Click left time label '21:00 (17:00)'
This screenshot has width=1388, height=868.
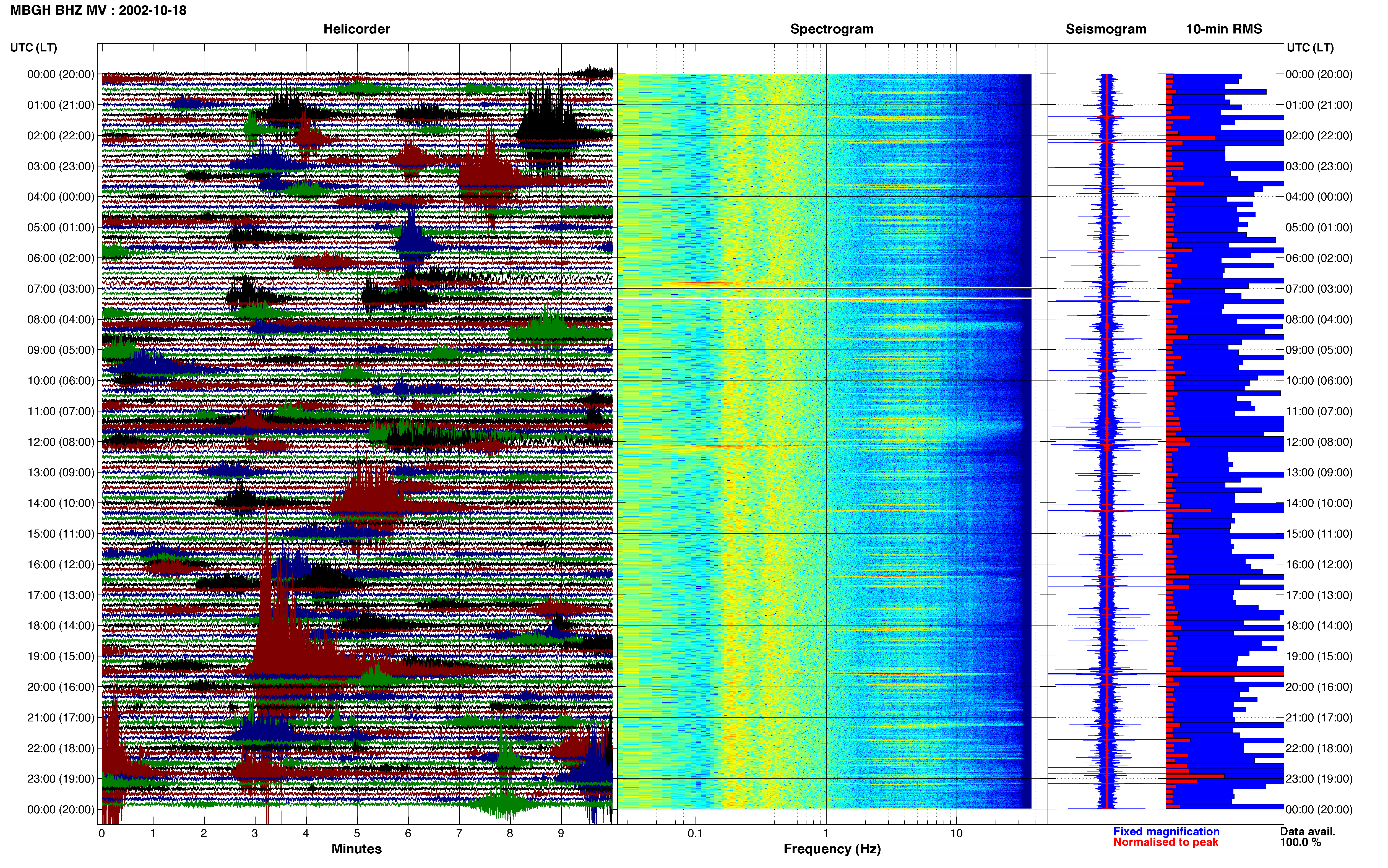(x=61, y=718)
